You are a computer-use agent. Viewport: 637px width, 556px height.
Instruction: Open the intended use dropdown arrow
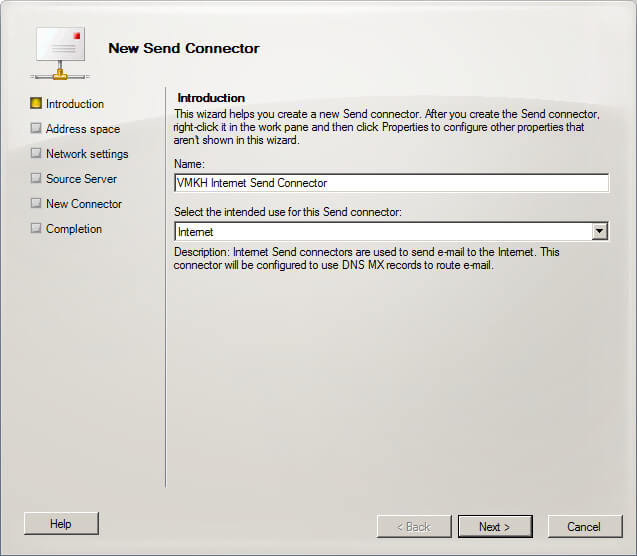[599, 231]
